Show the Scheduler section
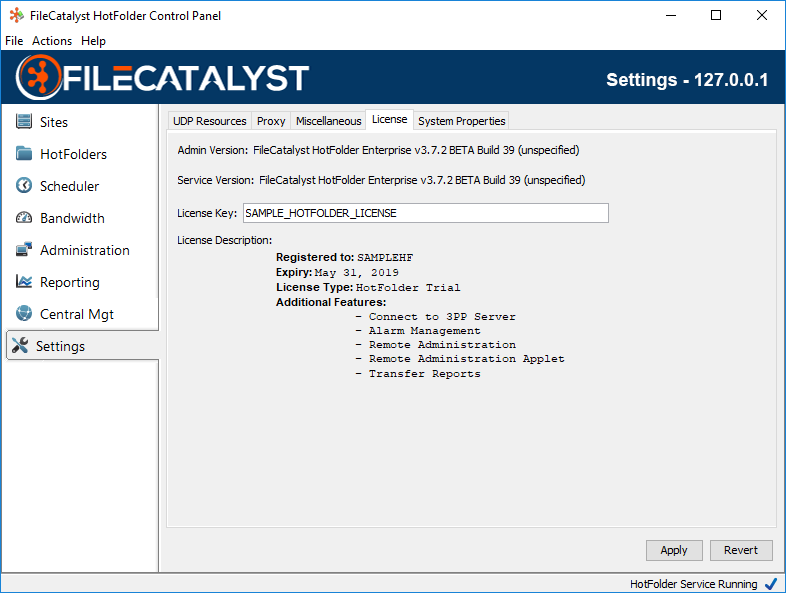The image size is (786, 593). (80, 186)
